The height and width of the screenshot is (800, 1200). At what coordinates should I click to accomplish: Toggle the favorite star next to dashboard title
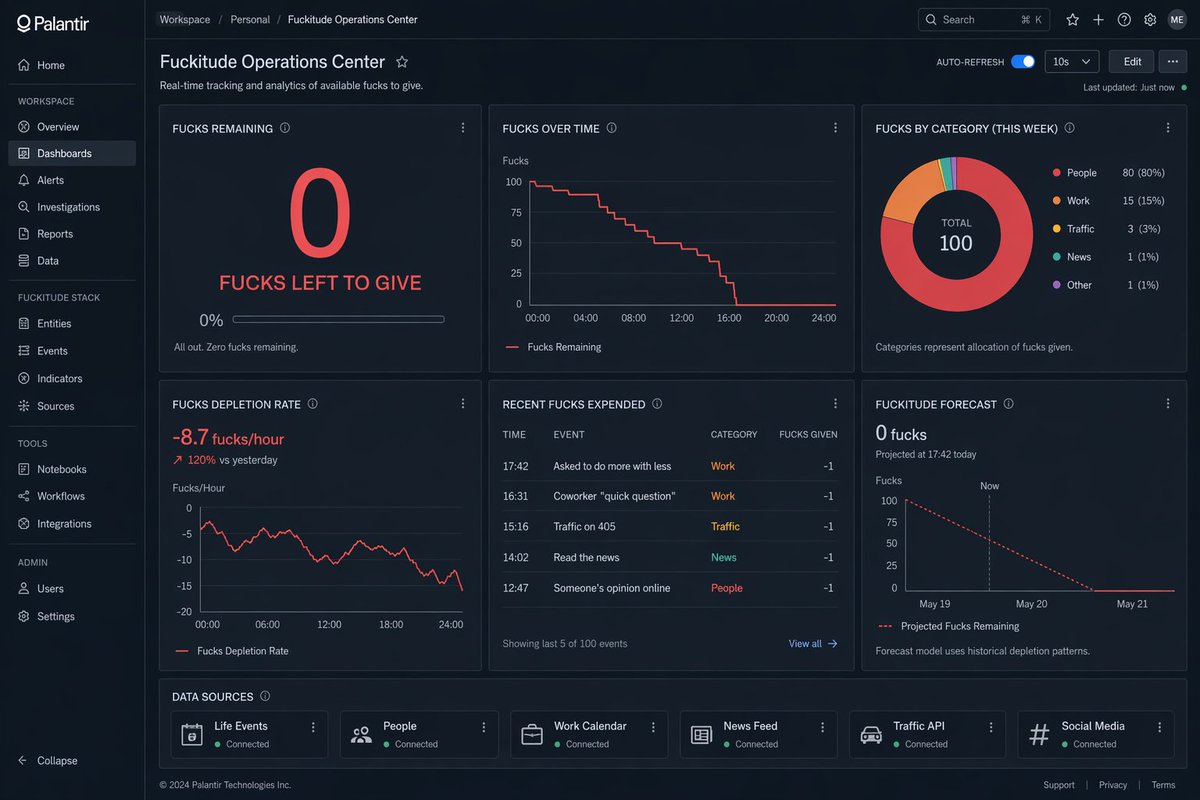402,61
